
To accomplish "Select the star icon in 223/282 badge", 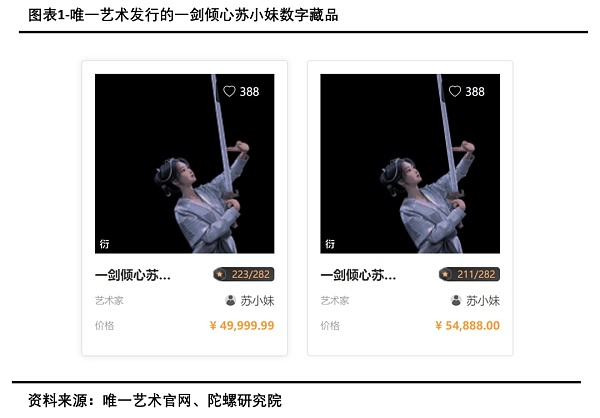I will (x=220, y=274).
